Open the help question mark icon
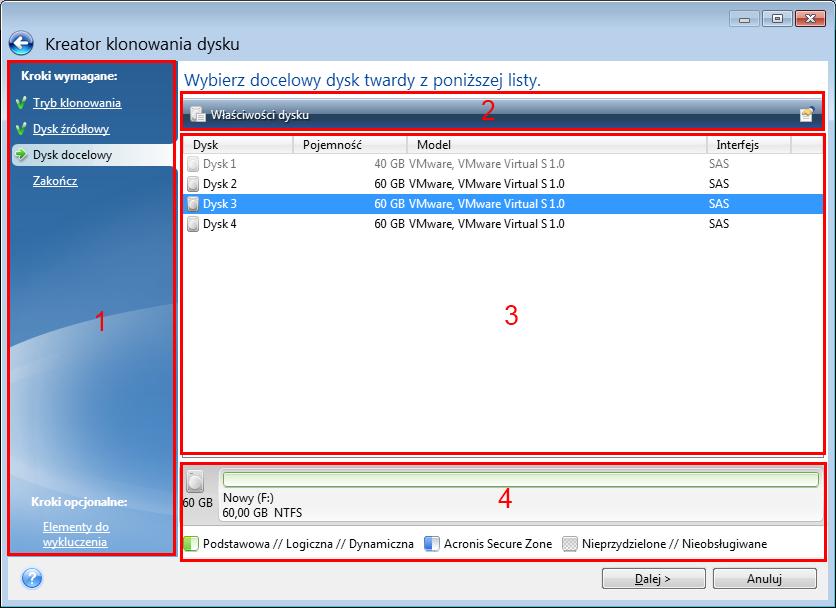Image resolution: width=836 pixels, height=608 pixels. coord(32,578)
